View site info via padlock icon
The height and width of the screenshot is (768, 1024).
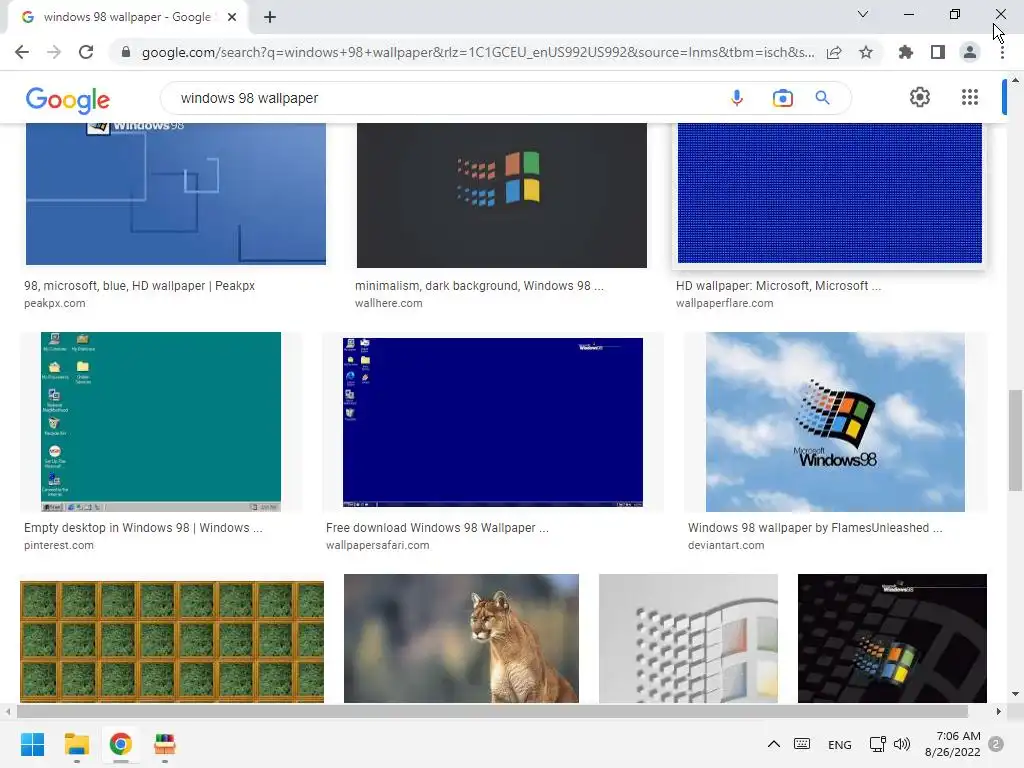point(126,52)
